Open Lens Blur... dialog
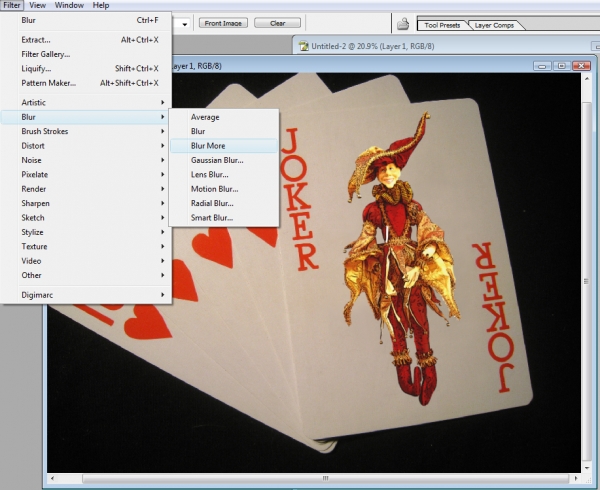This screenshot has width=600, height=490. [x=224, y=174]
